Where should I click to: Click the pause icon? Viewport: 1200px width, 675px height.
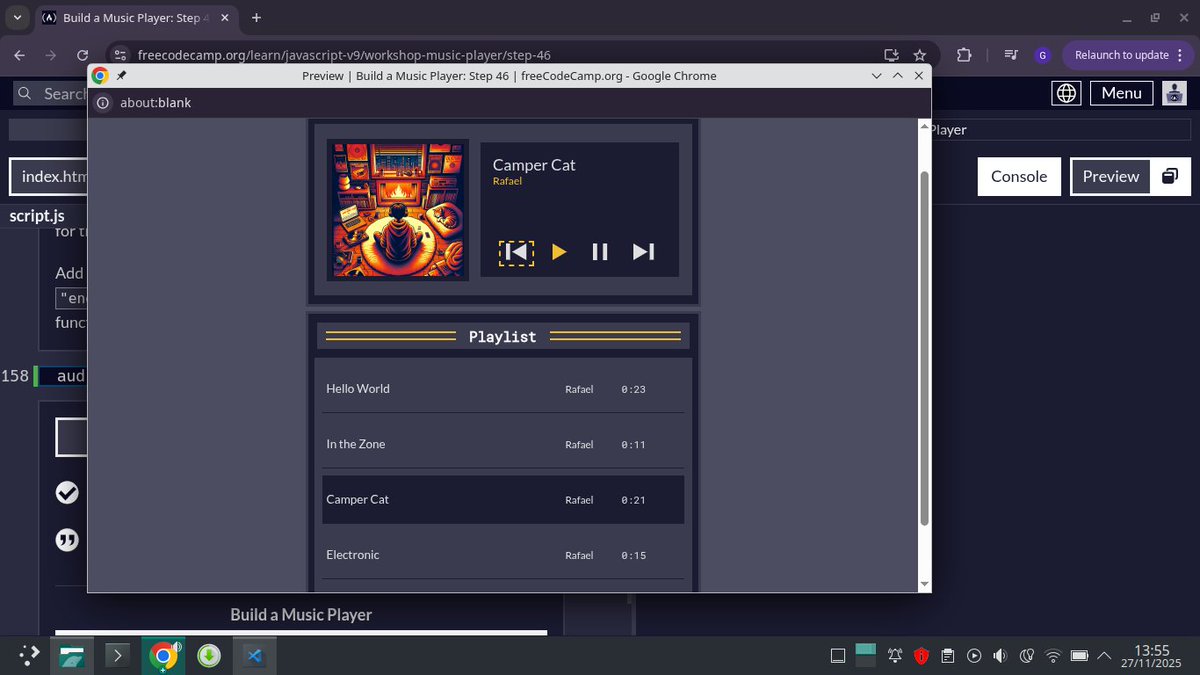pos(599,252)
